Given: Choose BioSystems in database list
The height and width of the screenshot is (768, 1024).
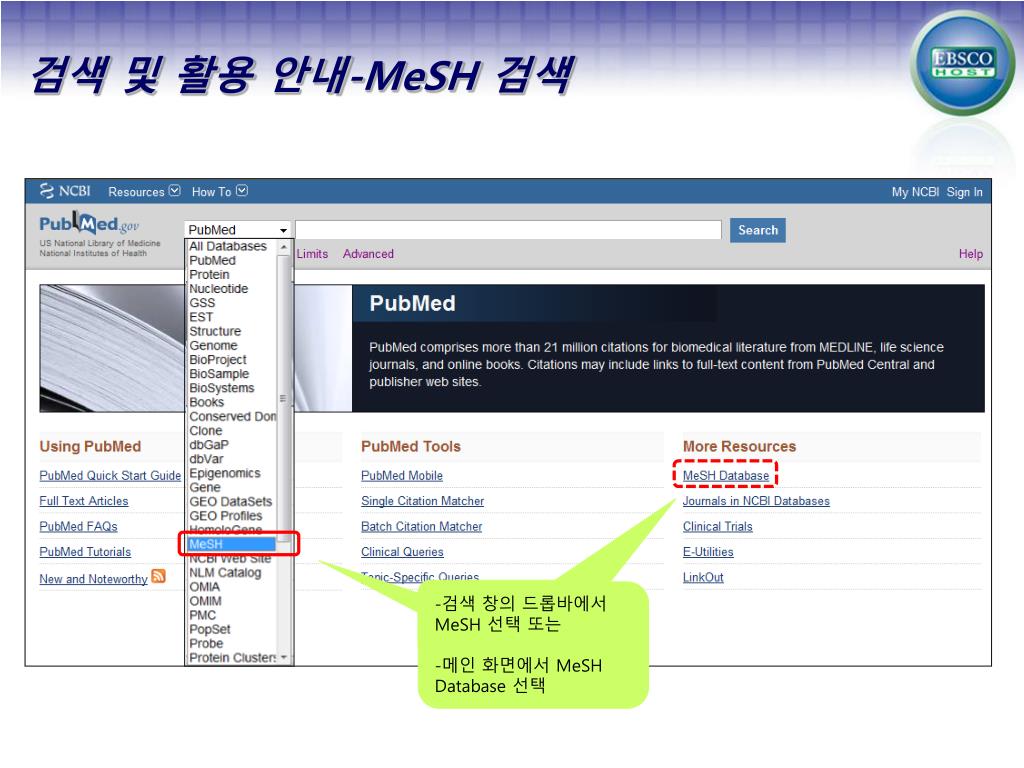Looking at the screenshot, I should click(221, 388).
